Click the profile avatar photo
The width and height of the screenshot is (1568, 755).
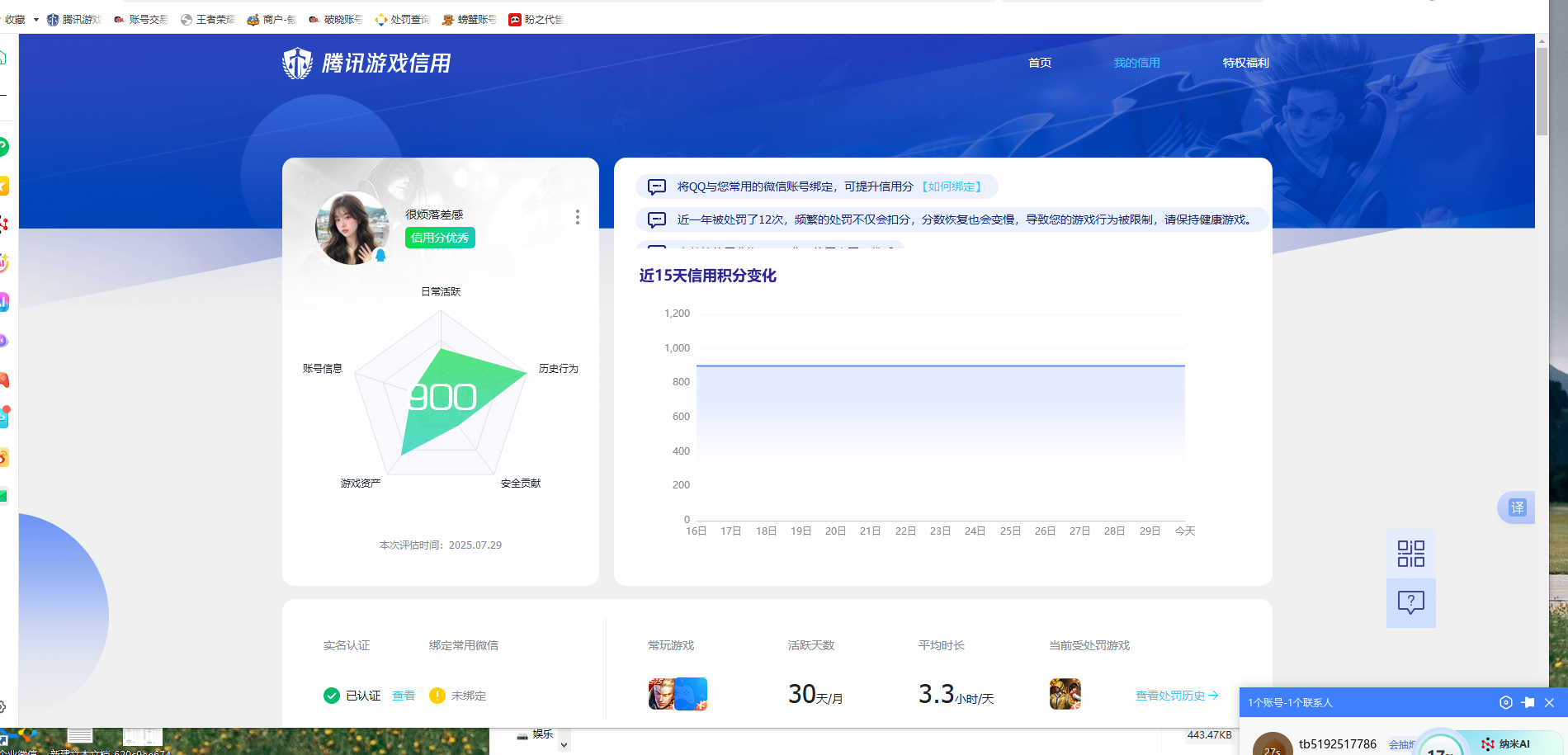(352, 229)
